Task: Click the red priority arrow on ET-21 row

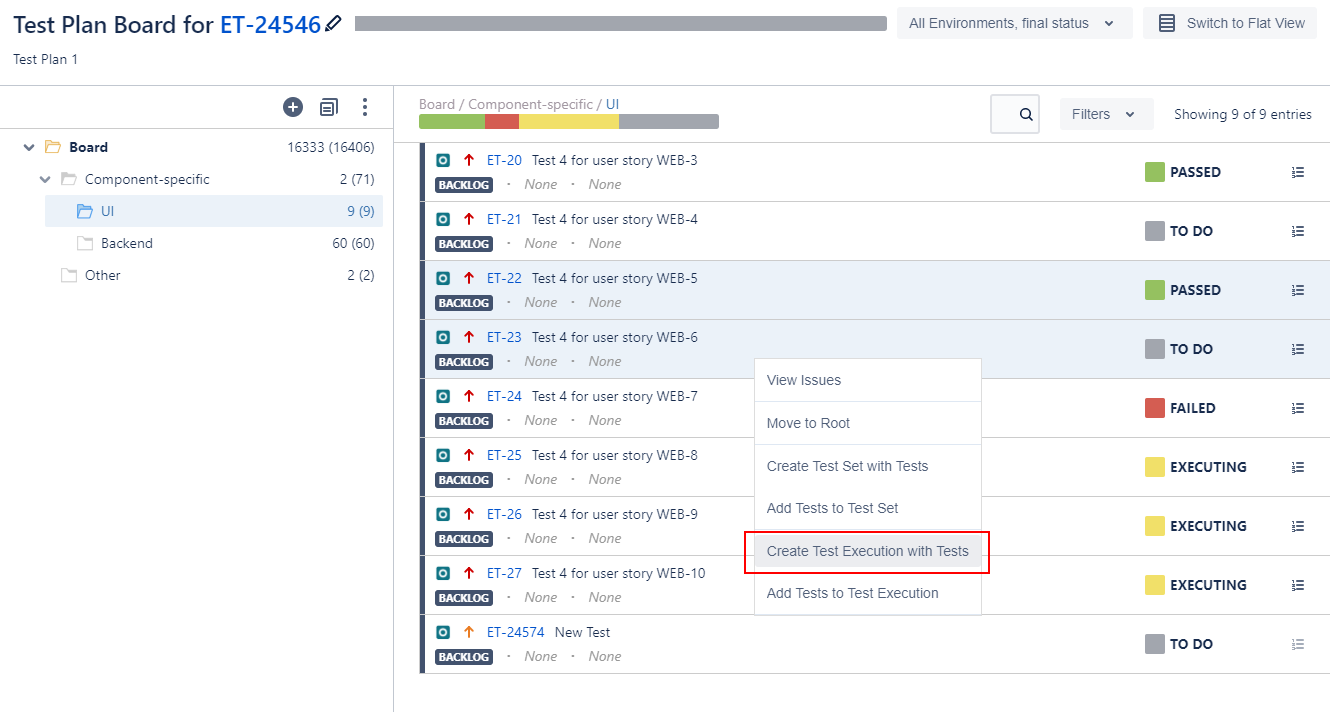Action: point(469,219)
